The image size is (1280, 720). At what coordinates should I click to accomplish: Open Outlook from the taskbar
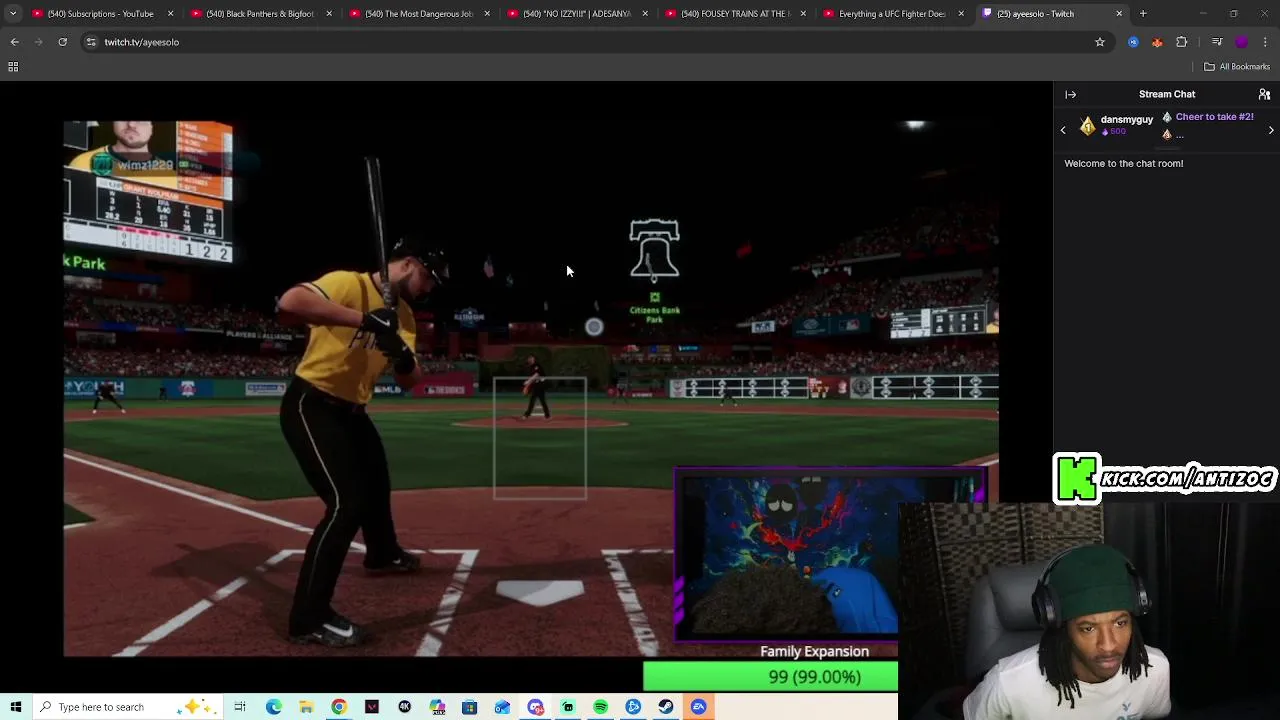click(x=502, y=707)
